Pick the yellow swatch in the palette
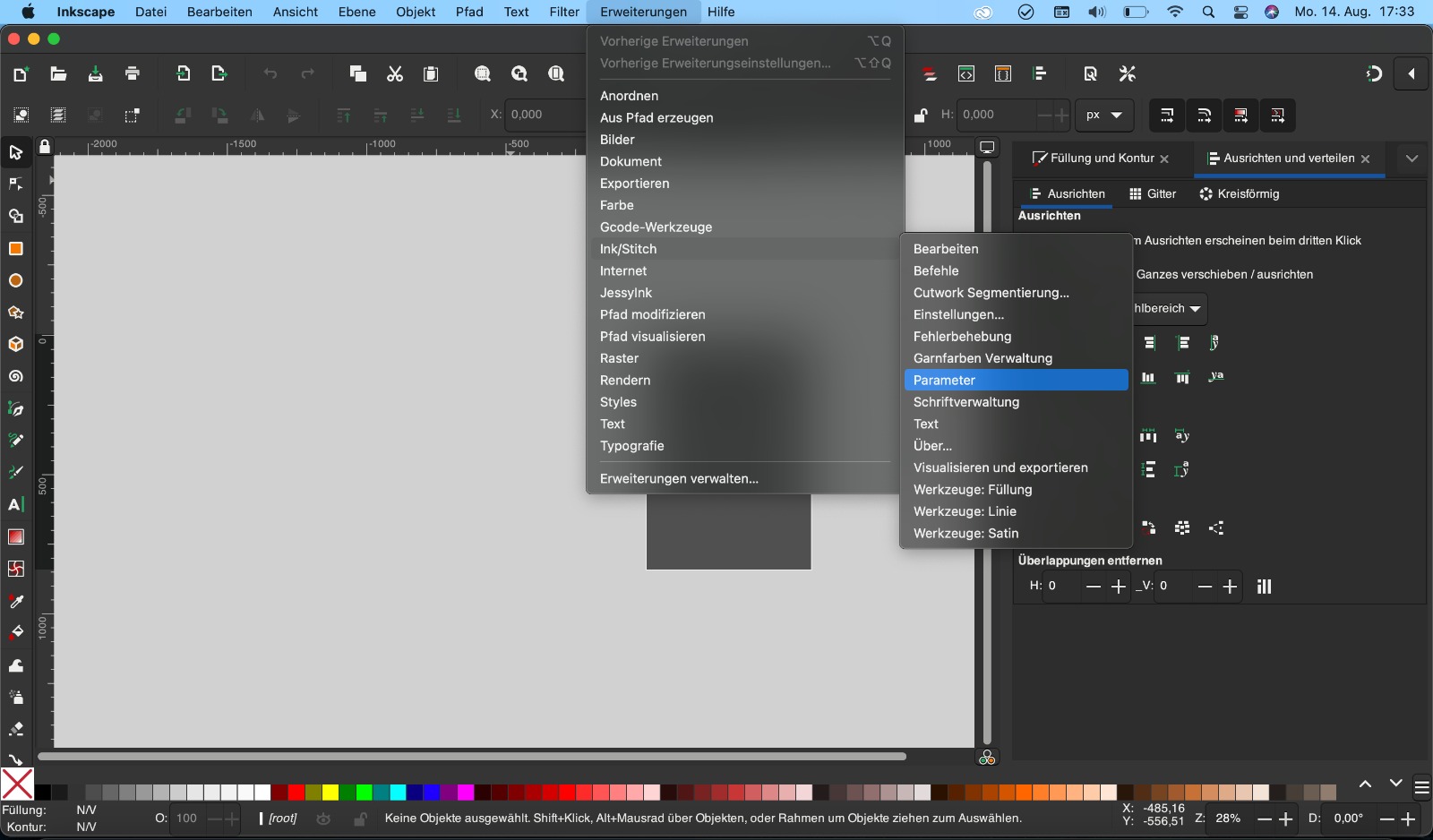 click(330, 793)
